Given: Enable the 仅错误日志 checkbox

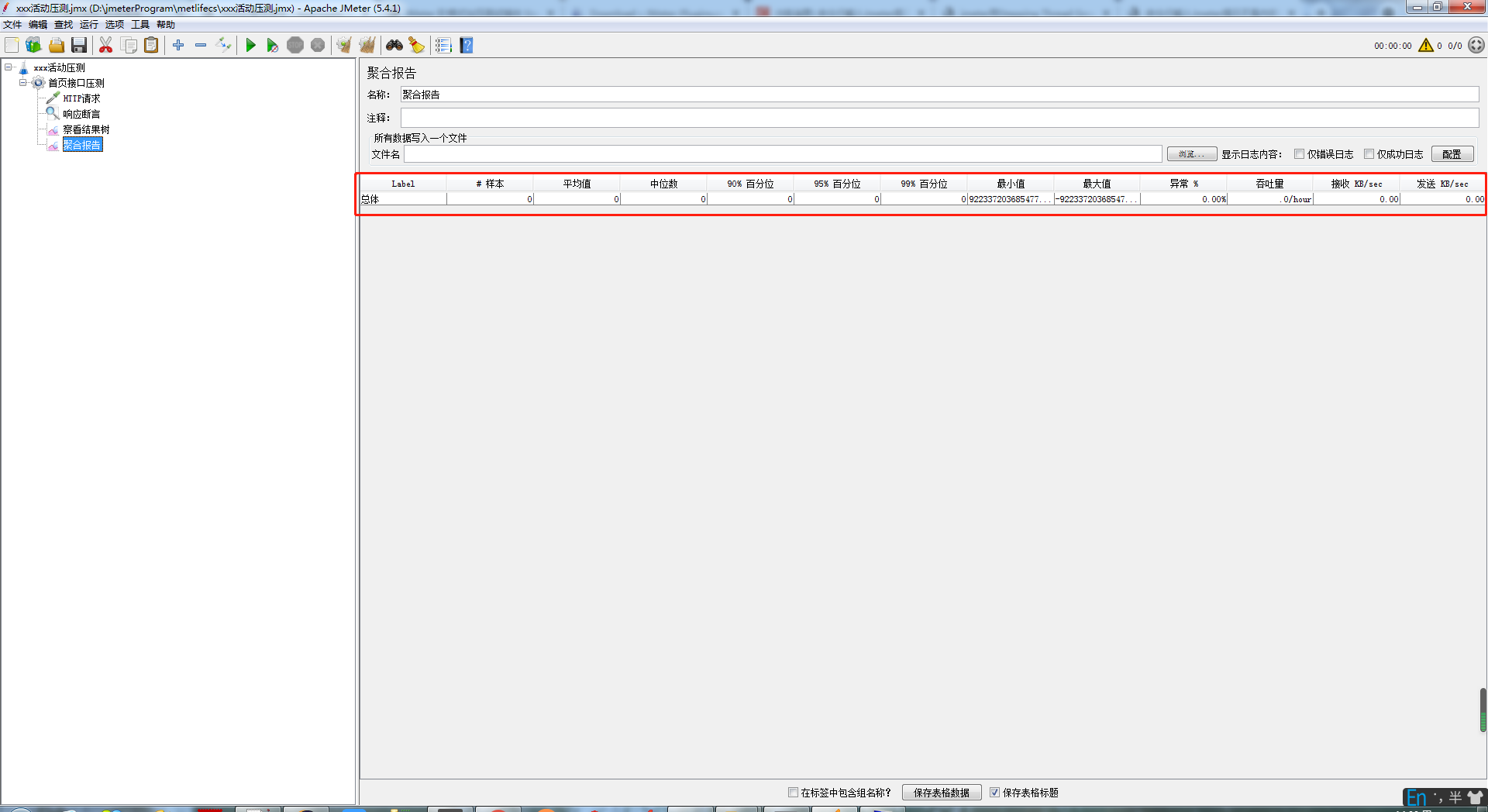Looking at the screenshot, I should point(1299,154).
